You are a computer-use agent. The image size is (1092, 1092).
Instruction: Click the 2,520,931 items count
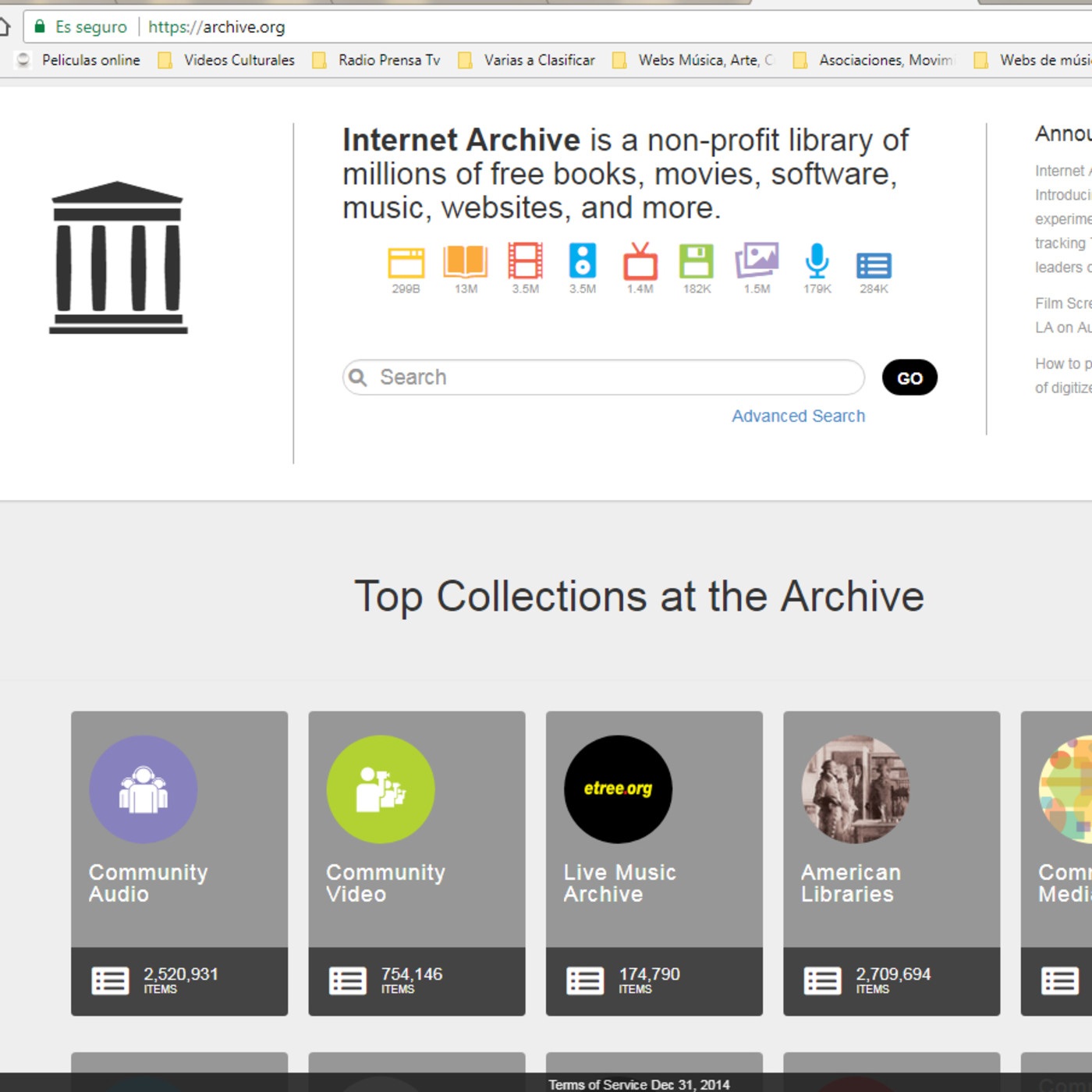tap(180, 980)
